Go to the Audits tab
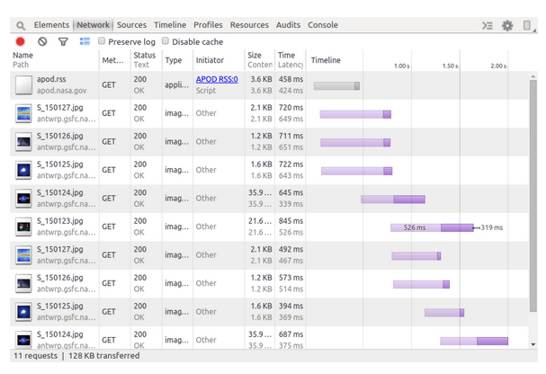546x374 pixels. click(x=288, y=25)
